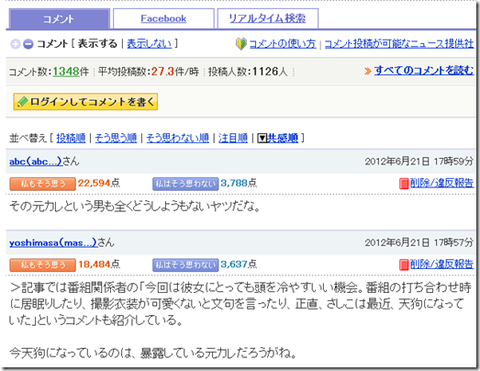This screenshot has height=371, width=480.
Task: Sort comments by そう思う順
Action: pos(116,138)
